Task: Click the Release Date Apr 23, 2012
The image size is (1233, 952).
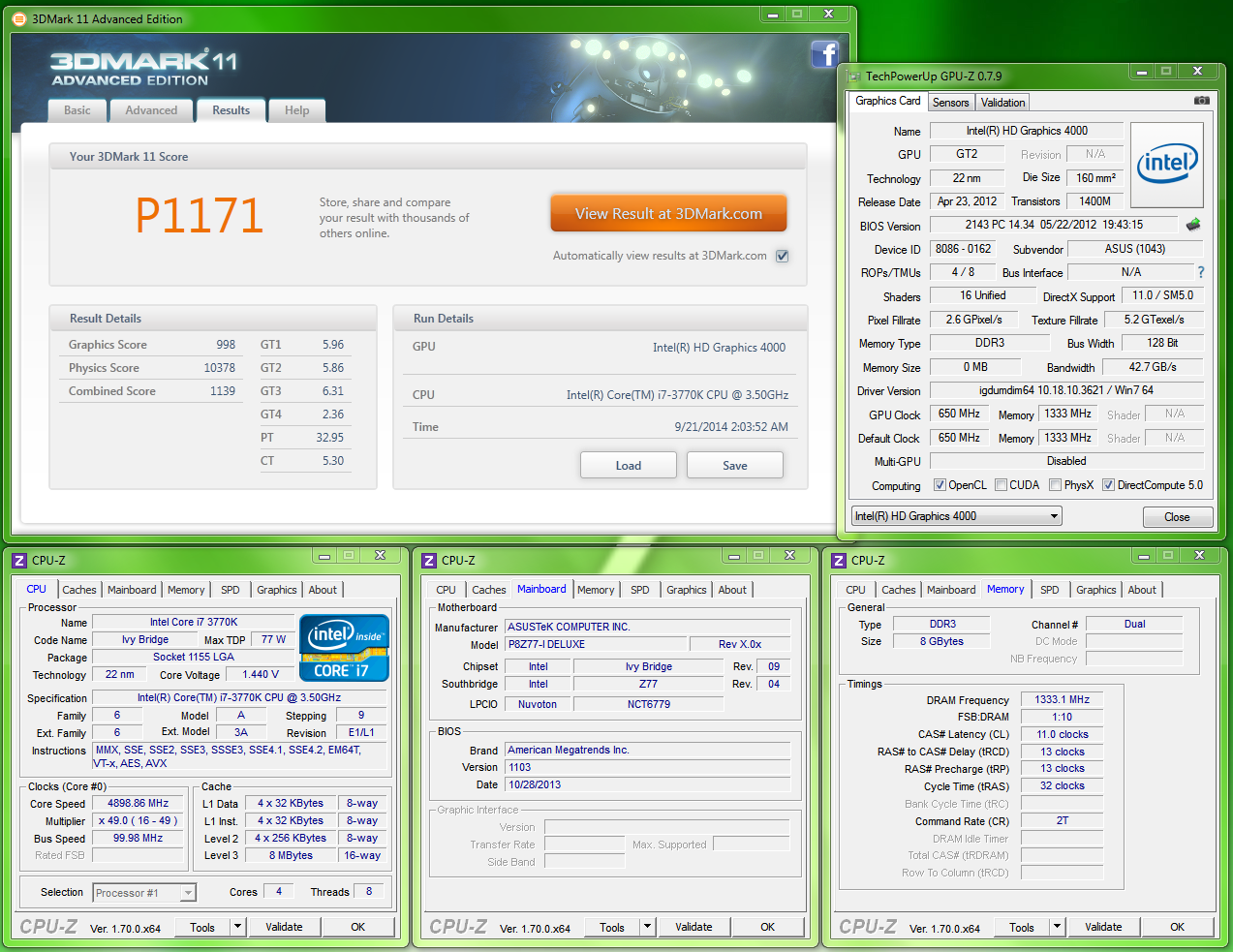Action: coord(967,201)
